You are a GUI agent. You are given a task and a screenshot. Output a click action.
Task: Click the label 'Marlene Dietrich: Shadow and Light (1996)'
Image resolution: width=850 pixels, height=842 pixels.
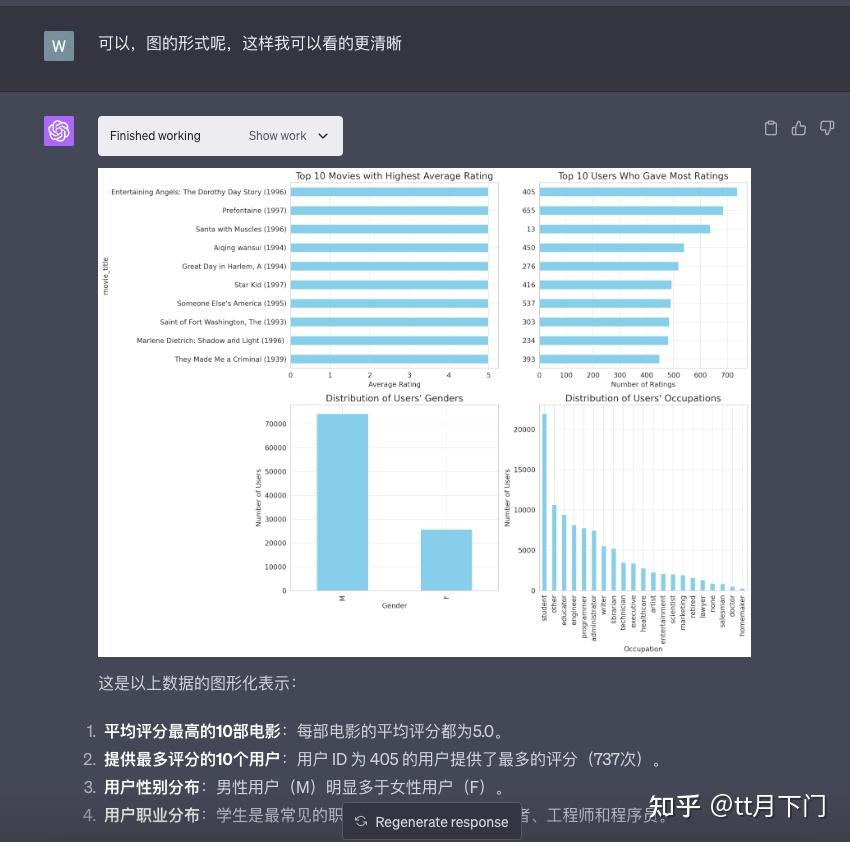coord(210,340)
